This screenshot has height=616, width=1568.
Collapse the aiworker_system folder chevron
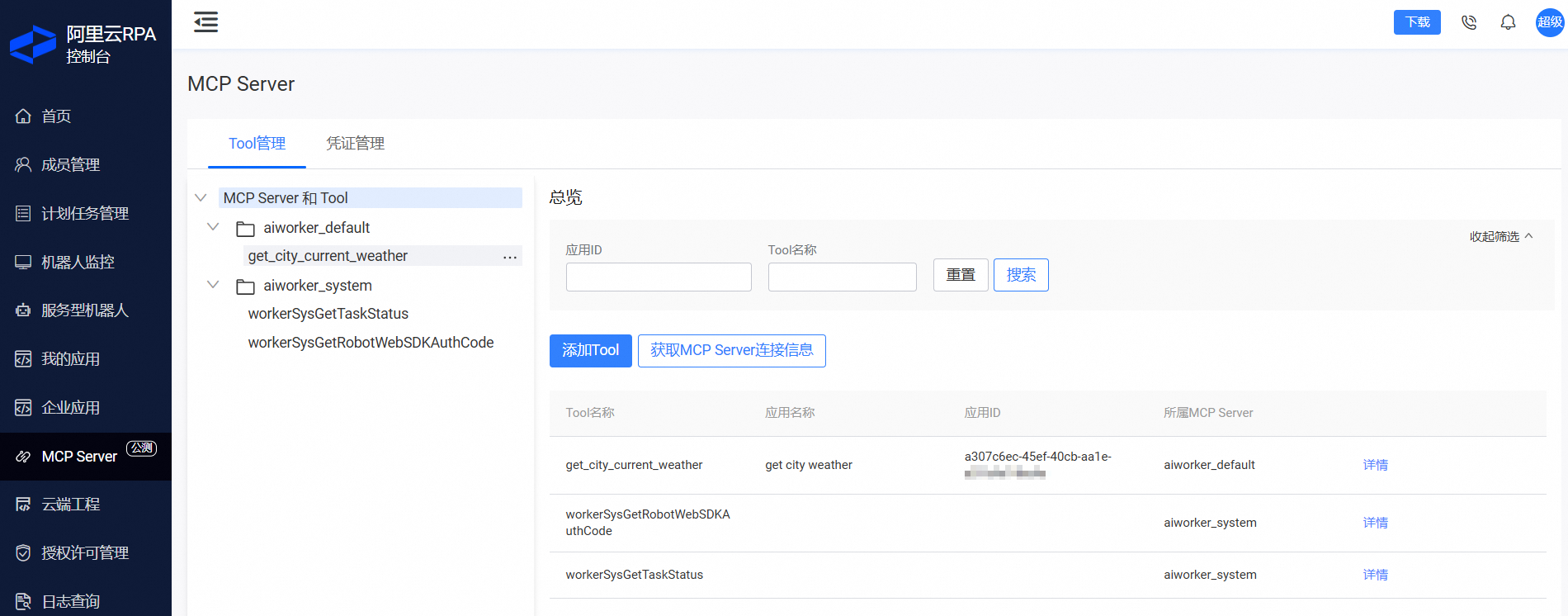(213, 285)
